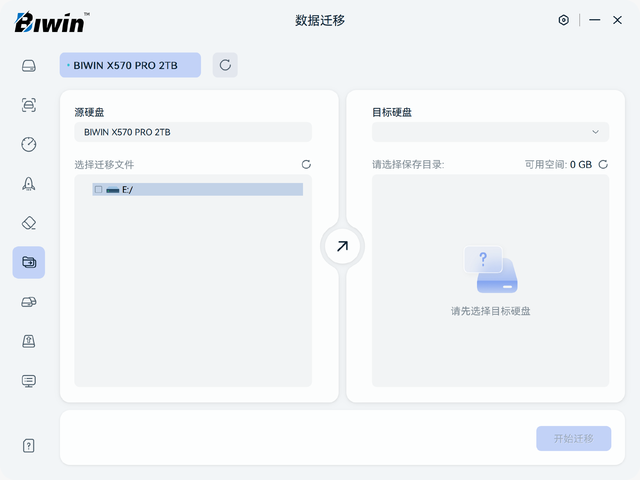Click the unknown target disk placeholder image
The height and width of the screenshot is (480, 640).
[491, 269]
